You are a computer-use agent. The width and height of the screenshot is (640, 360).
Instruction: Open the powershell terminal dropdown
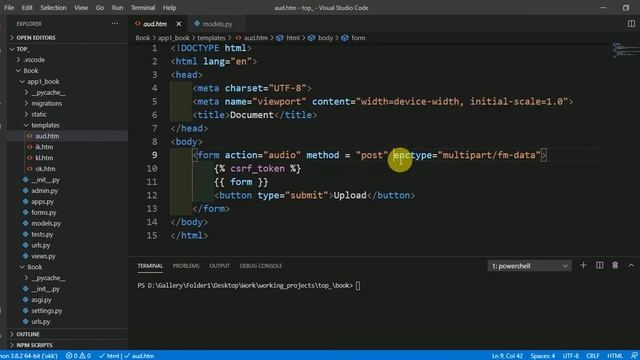pyautogui.click(x=529, y=266)
